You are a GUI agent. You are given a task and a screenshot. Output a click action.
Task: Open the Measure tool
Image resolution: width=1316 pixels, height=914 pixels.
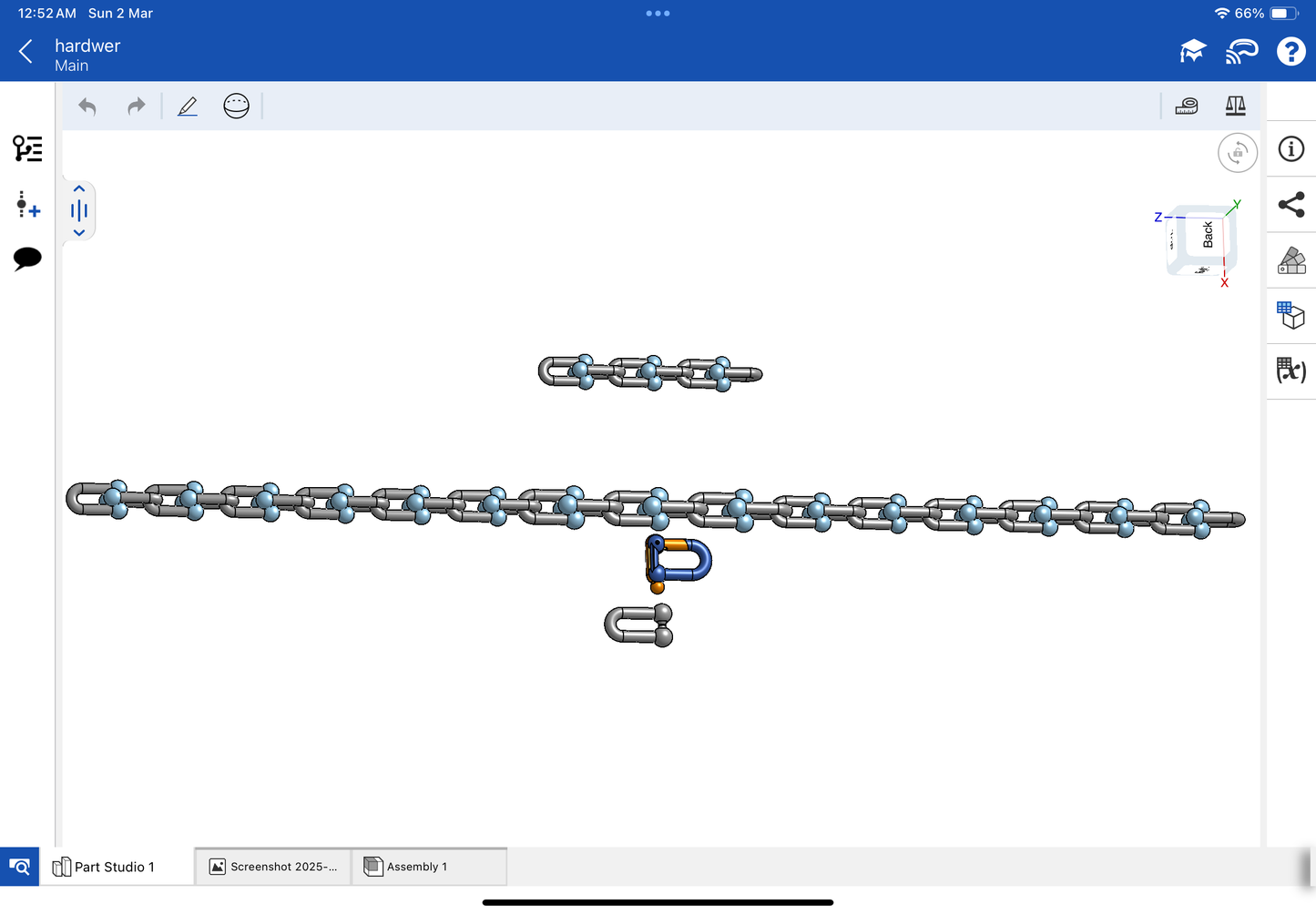[1186, 107]
